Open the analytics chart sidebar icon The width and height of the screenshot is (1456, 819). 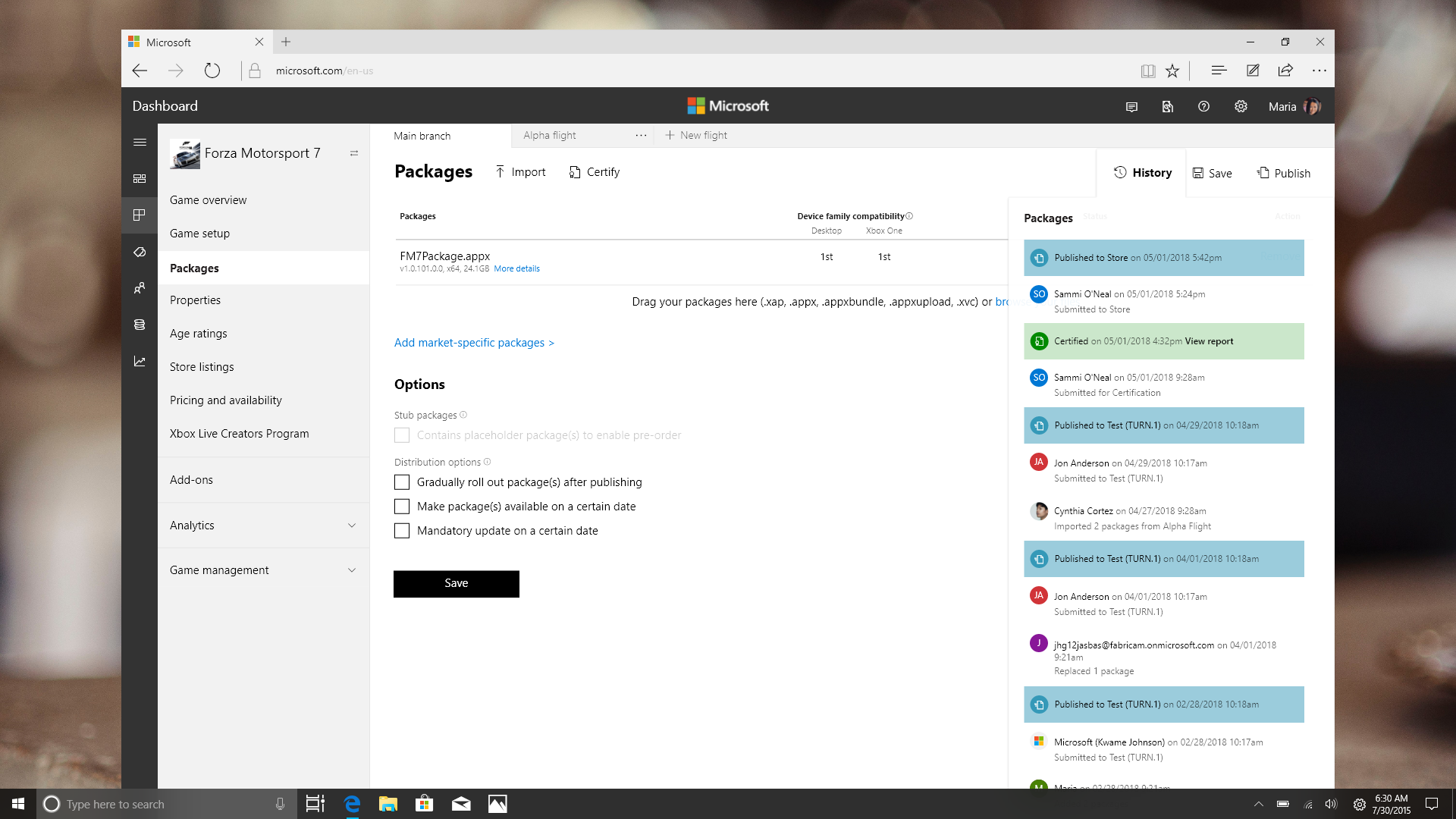(x=140, y=361)
